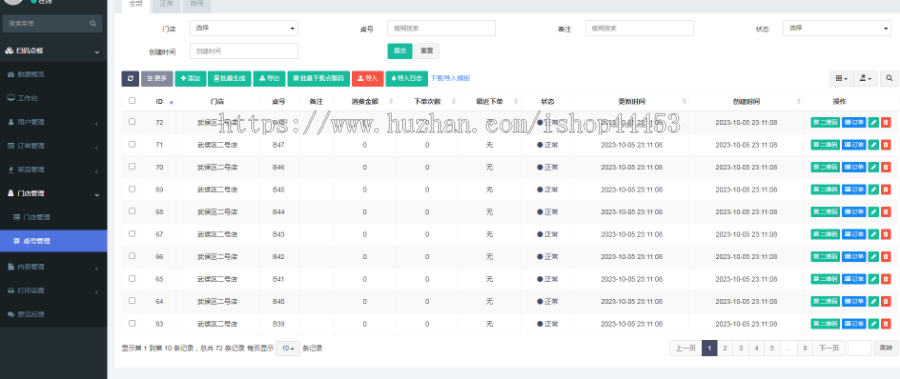Expand 订单管理 sidebar menu

coord(53,146)
